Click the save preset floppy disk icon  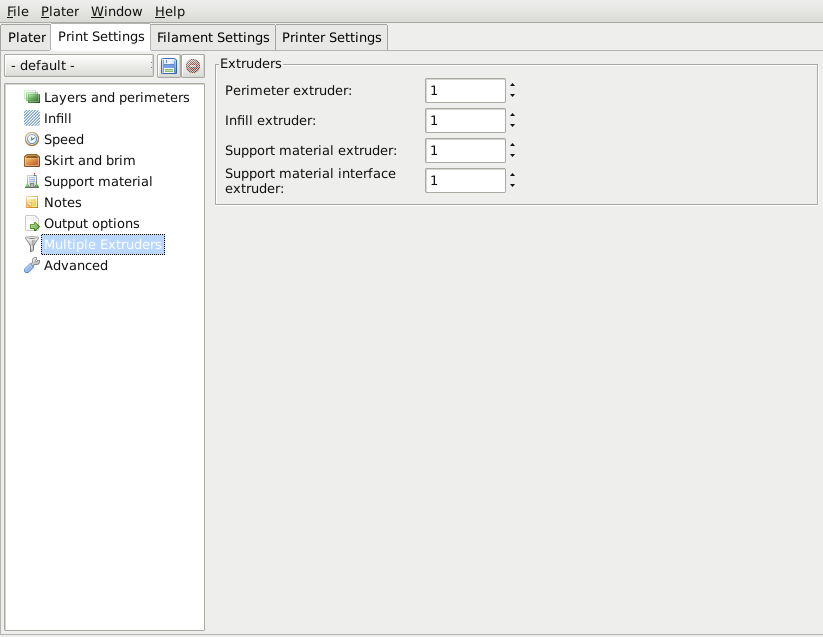tap(168, 66)
